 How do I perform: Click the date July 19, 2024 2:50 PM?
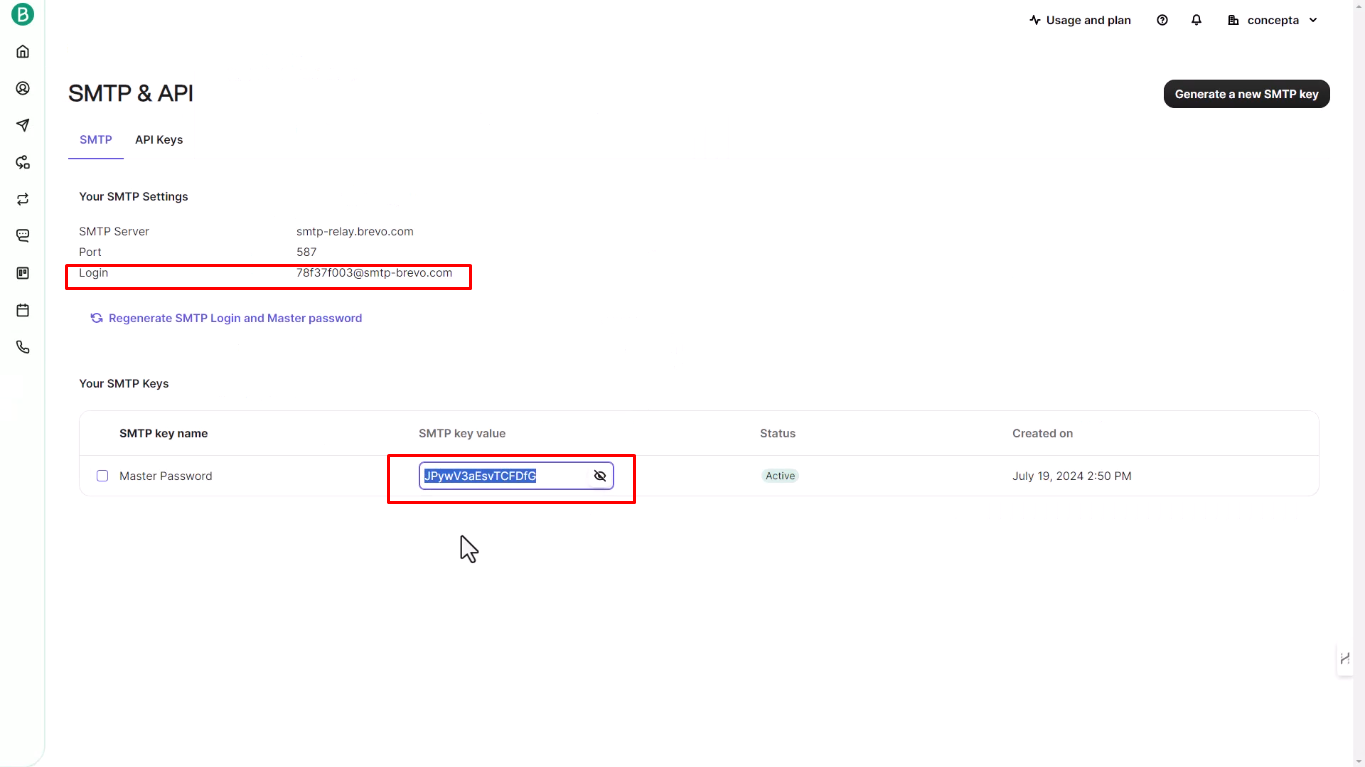coord(1072,476)
